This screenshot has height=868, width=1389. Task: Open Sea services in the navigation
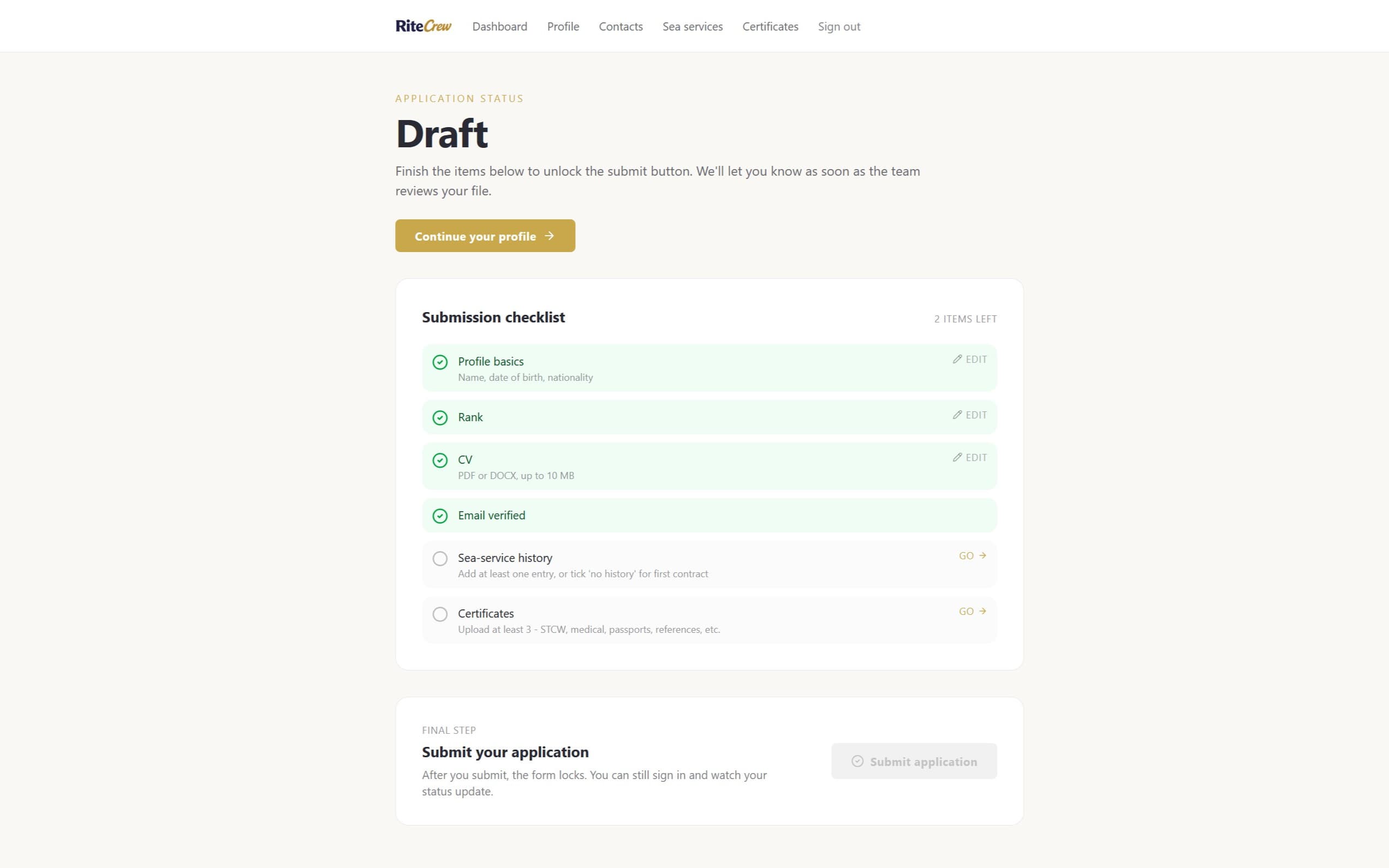pyautogui.click(x=693, y=26)
